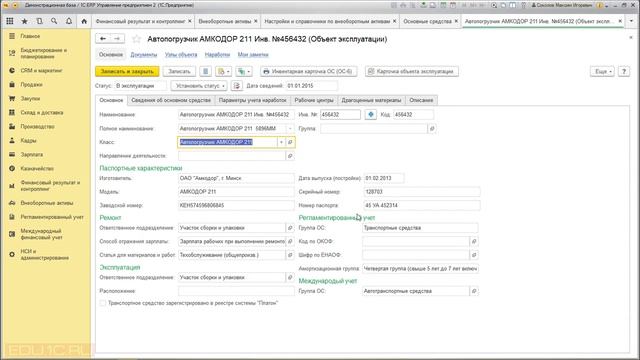Open Эксплуатация Ответственное подразделение lookup
The height and width of the screenshot is (360, 640).
[x=290, y=278]
